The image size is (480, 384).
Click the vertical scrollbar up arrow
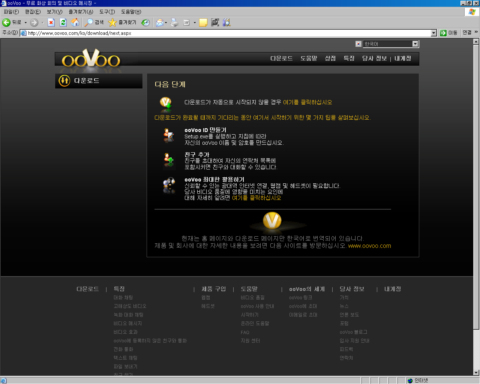(476, 42)
